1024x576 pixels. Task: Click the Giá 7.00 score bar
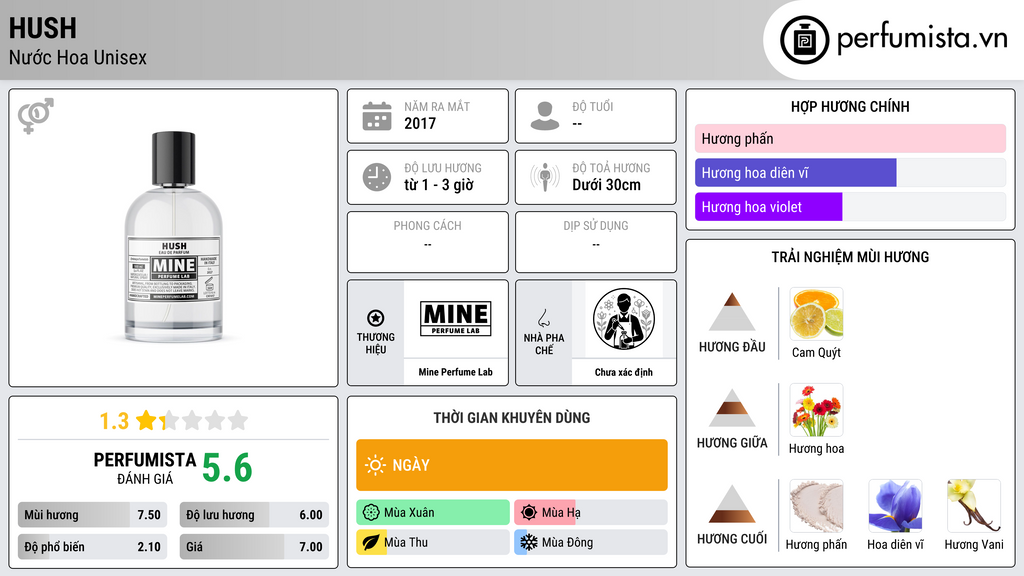click(x=254, y=547)
